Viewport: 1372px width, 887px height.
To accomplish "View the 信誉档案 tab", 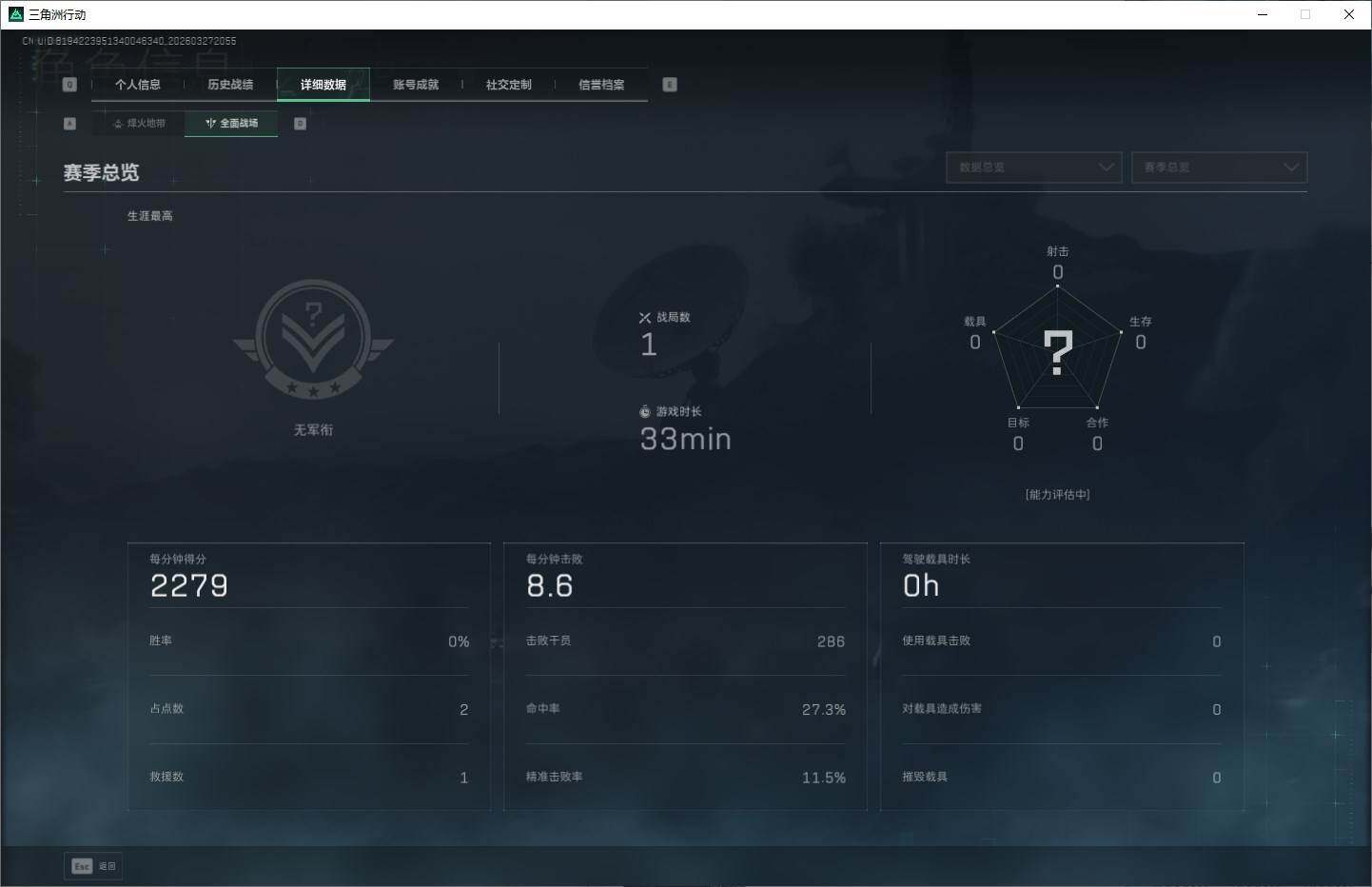I will coord(601,85).
